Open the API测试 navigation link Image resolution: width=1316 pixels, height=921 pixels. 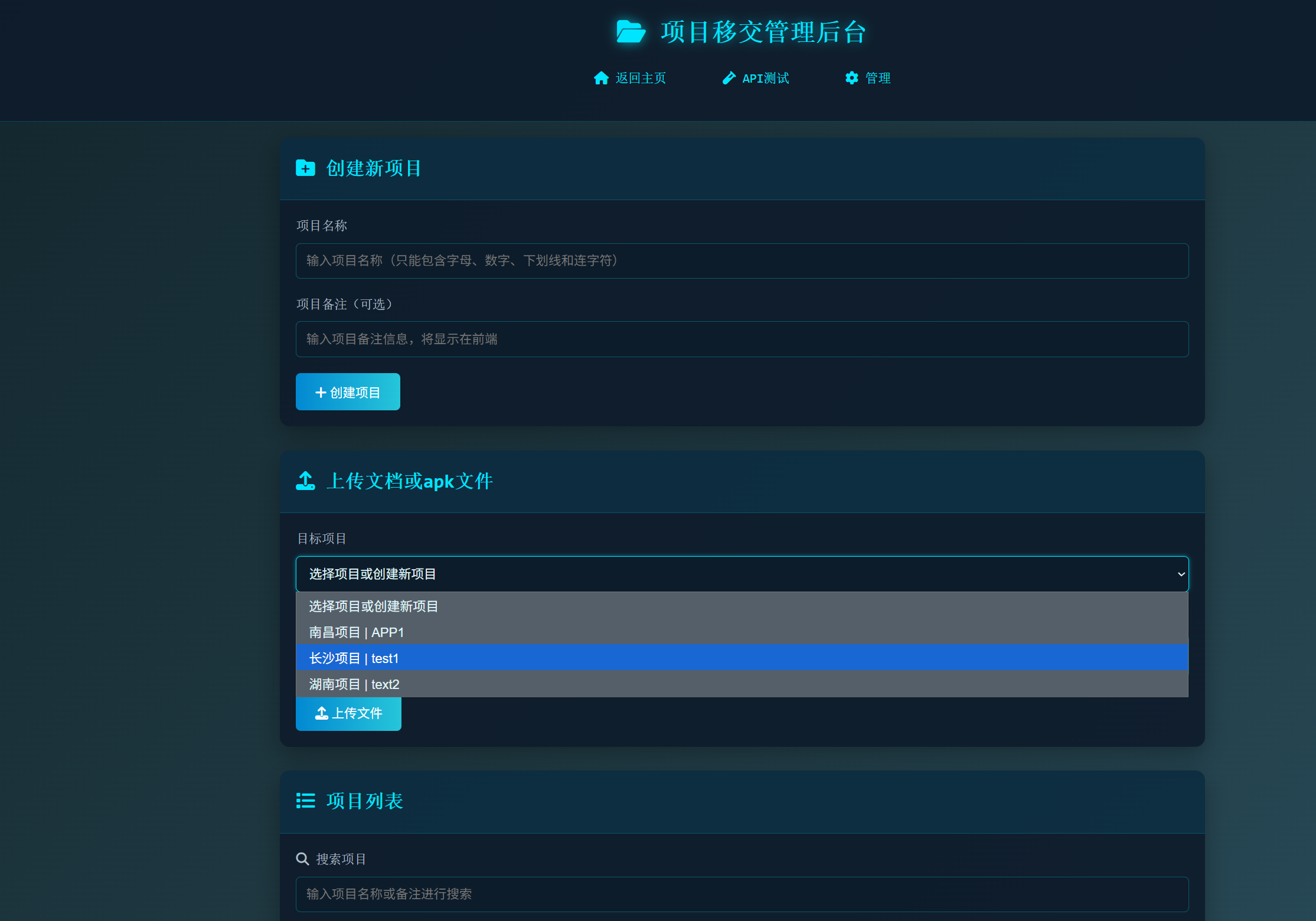tap(765, 78)
